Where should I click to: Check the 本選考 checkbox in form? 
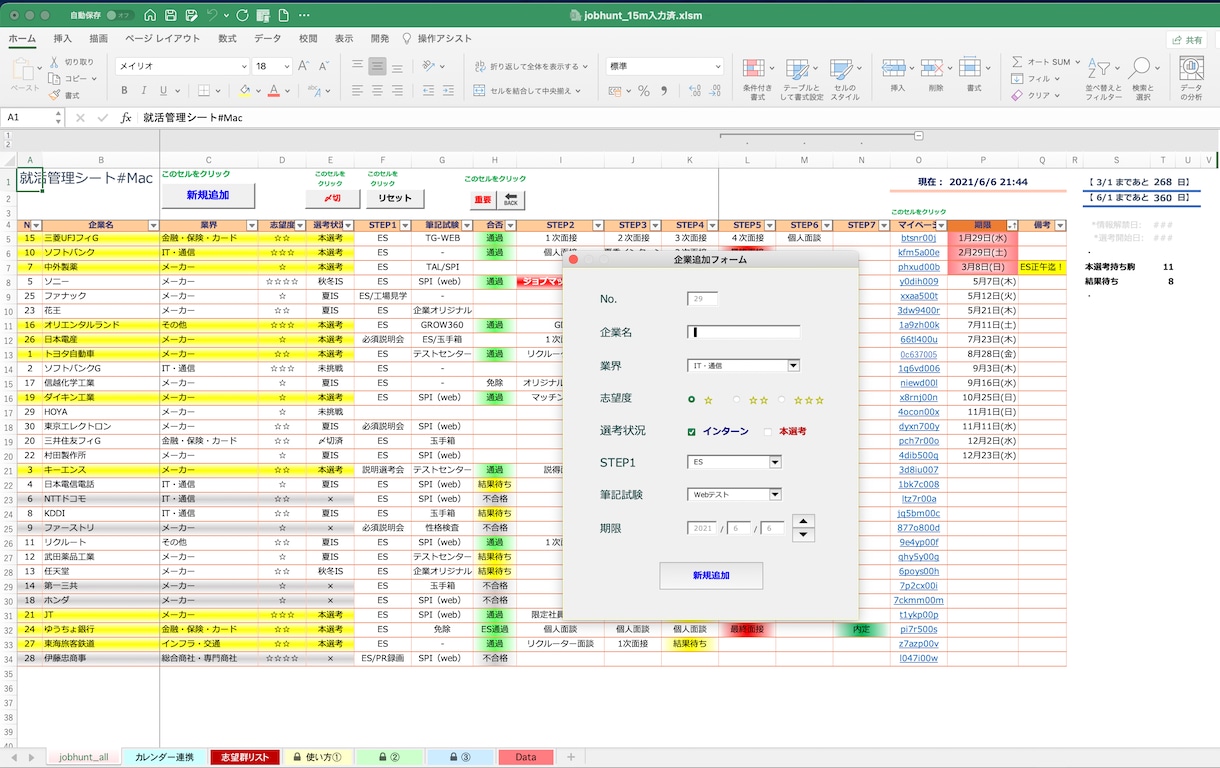(768, 432)
